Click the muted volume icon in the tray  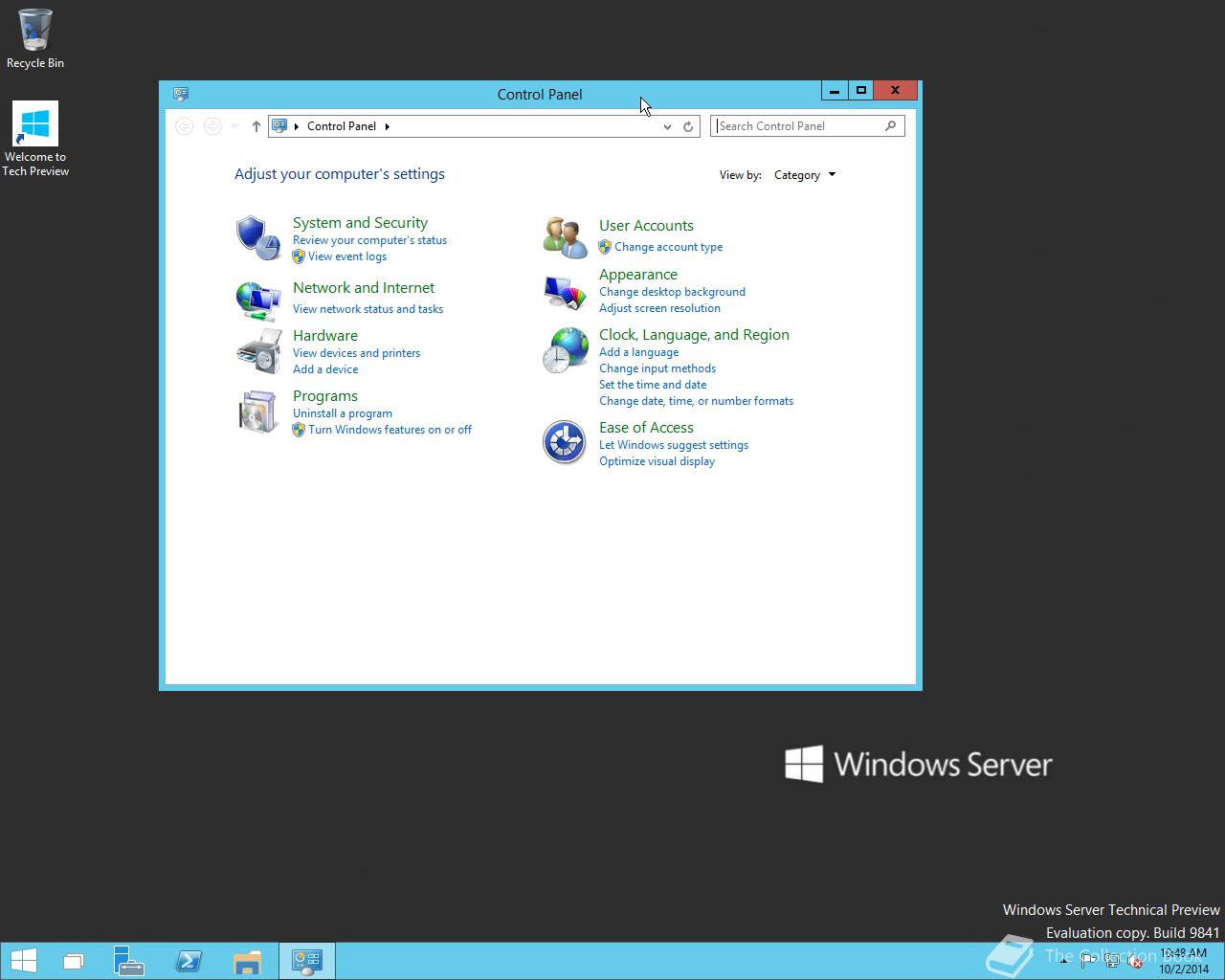[1135, 961]
